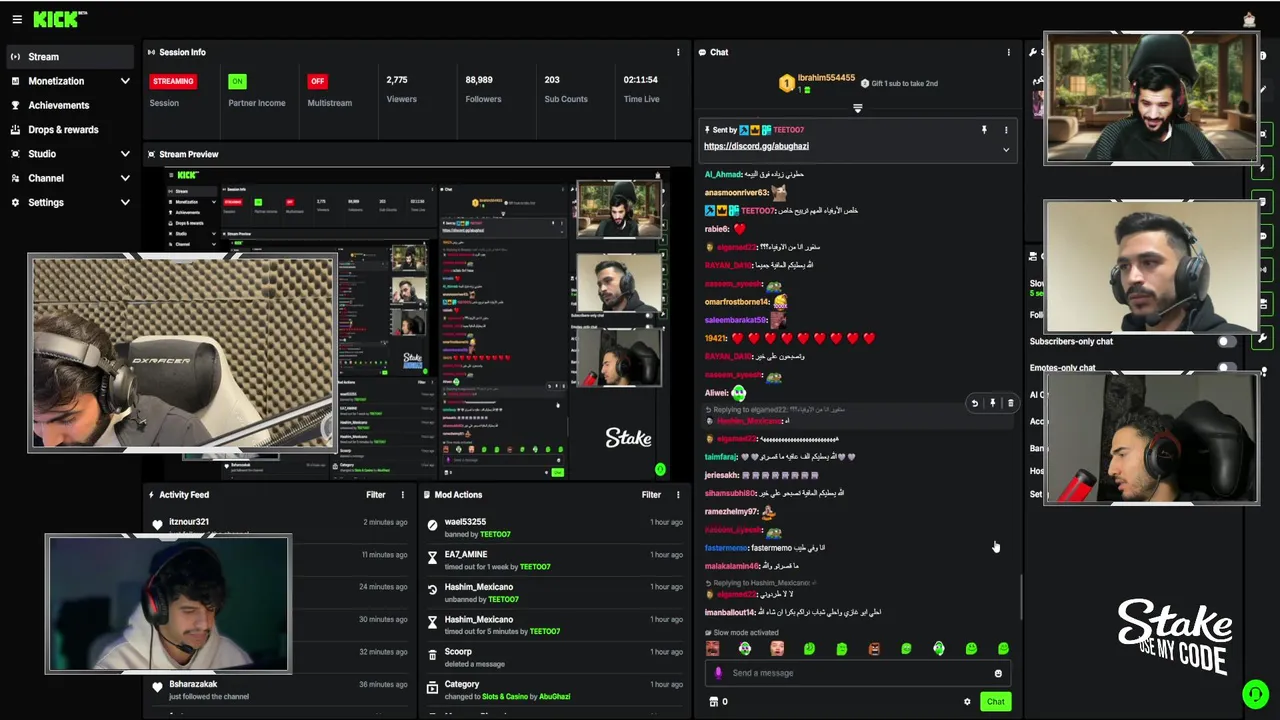Image resolution: width=1280 pixels, height=720 pixels.
Task: Open the hamburger menu beside KICK logo
Action: (16, 19)
